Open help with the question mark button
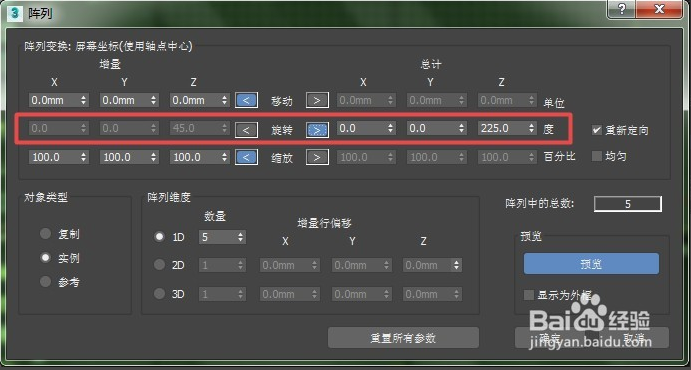691x370 pixels. coord(622,9)
